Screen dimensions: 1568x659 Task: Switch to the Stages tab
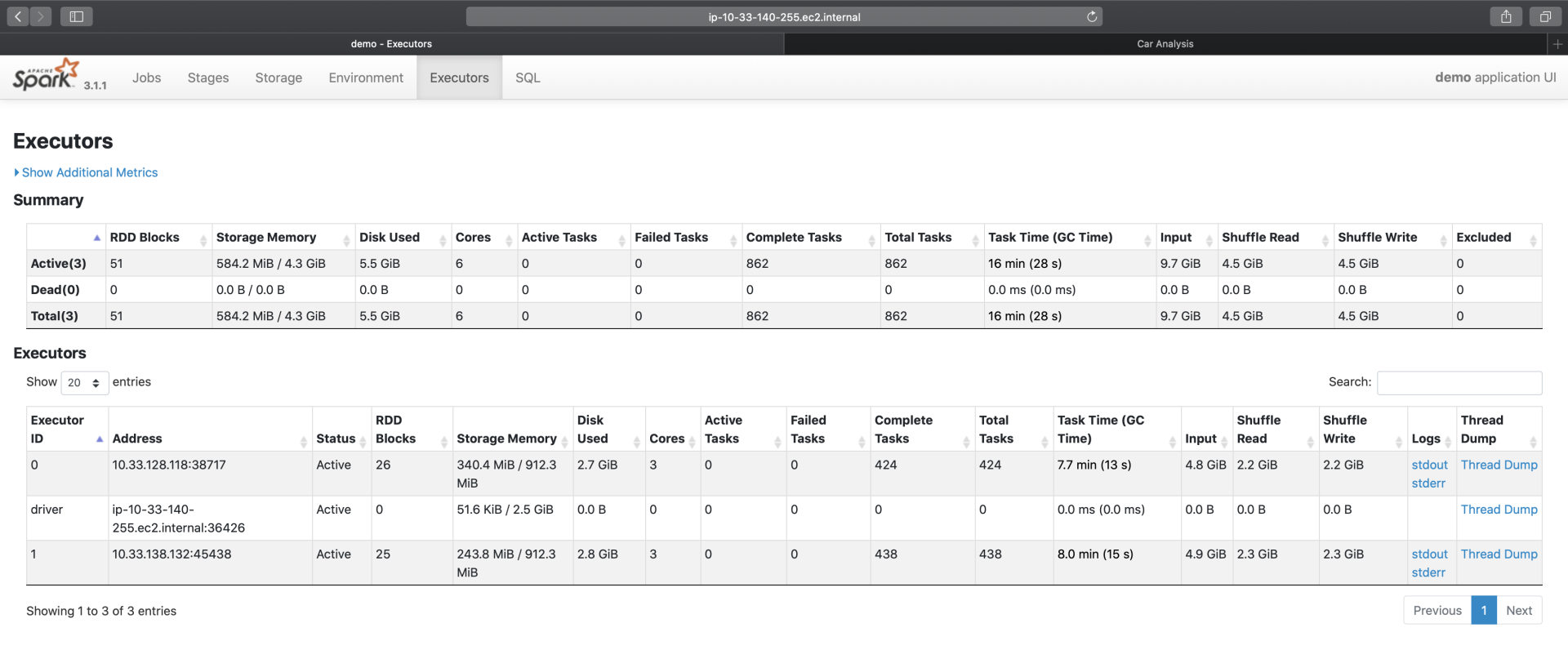(x=208, y=78)
